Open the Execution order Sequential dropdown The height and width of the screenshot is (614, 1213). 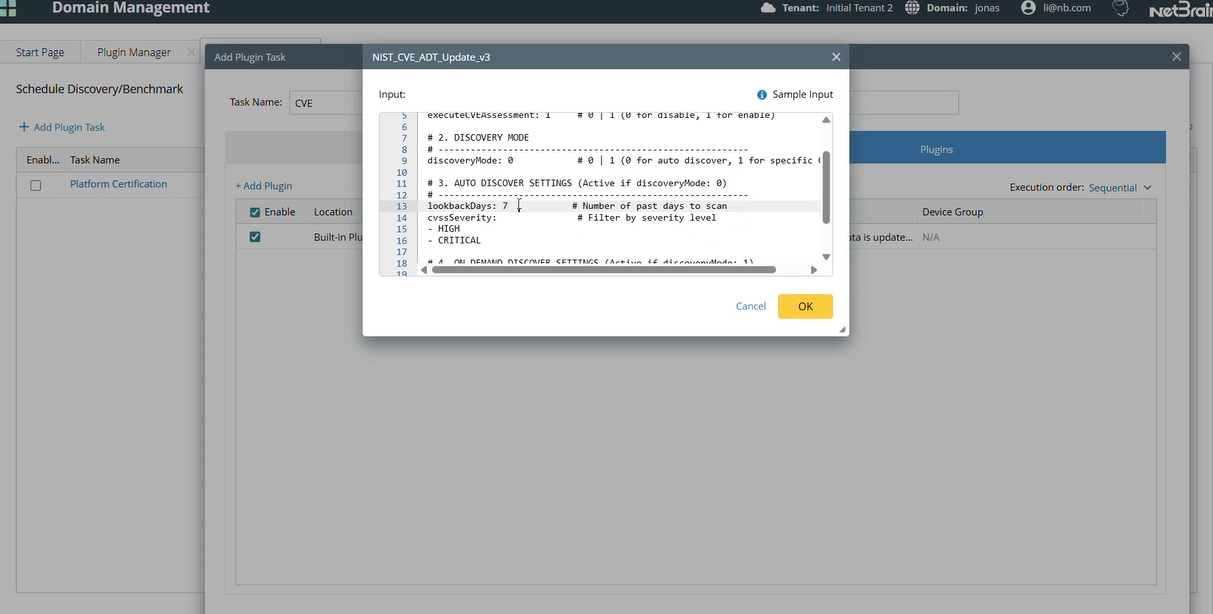click(1120, 187)
